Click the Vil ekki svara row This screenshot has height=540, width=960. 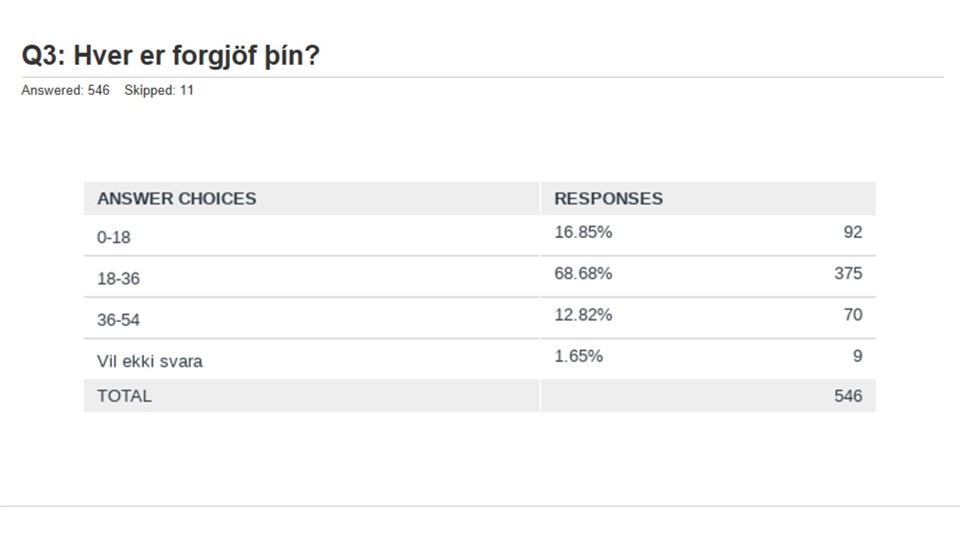click(x=479, y=359)
